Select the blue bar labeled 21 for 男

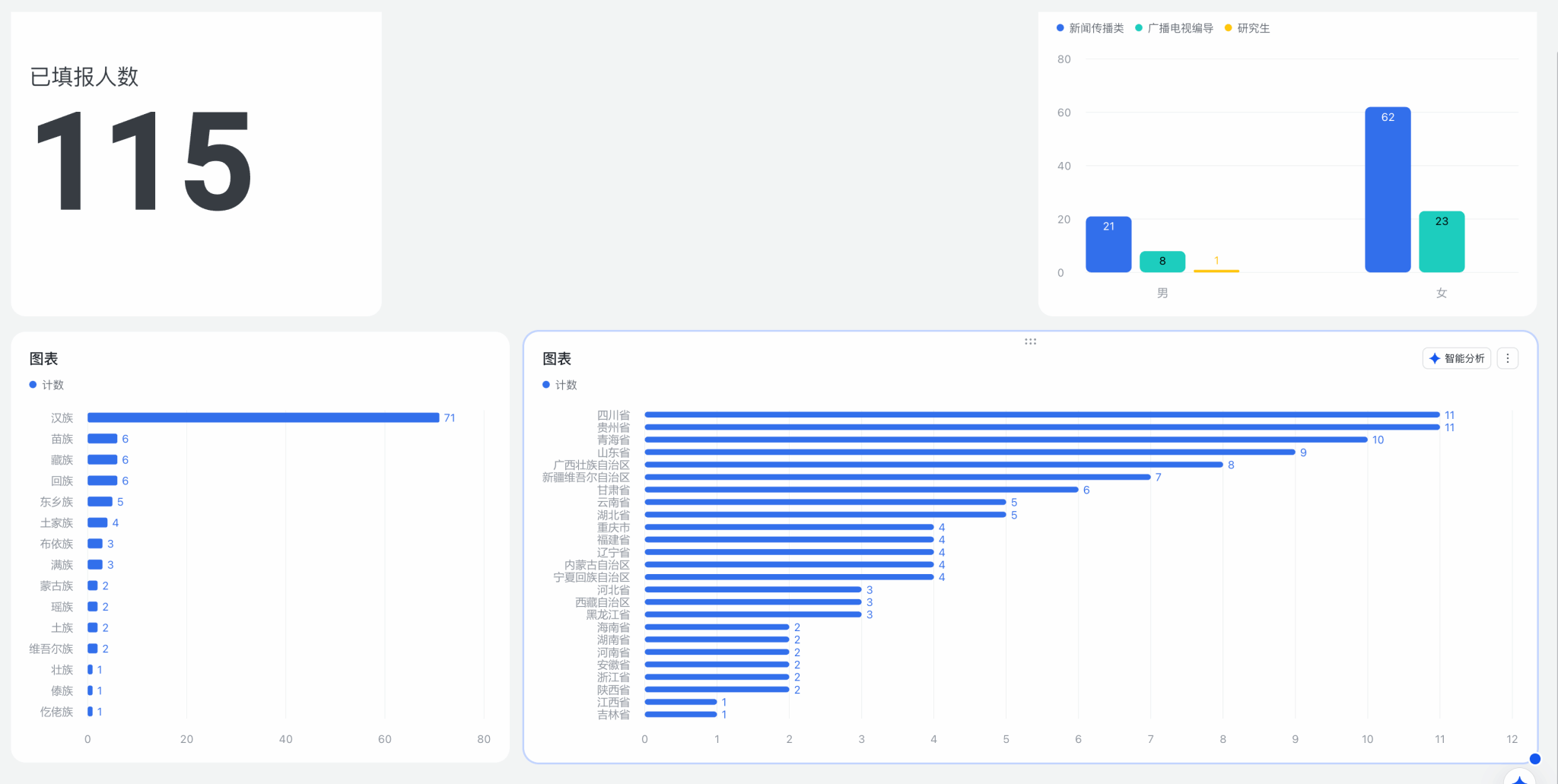1108,245
